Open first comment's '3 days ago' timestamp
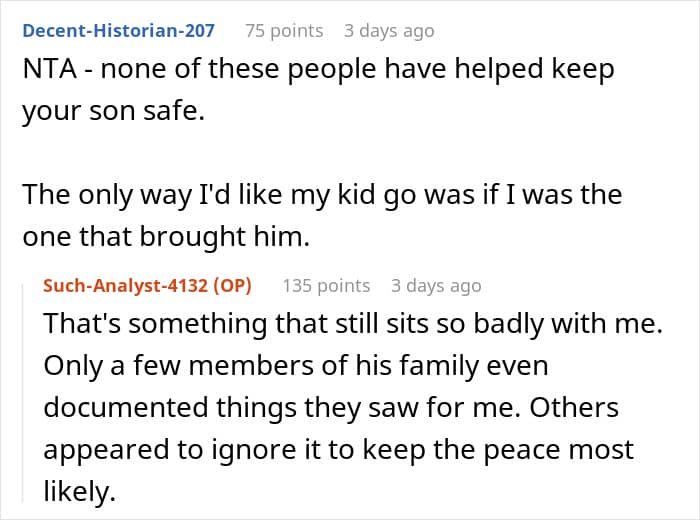 pos(389,31)
